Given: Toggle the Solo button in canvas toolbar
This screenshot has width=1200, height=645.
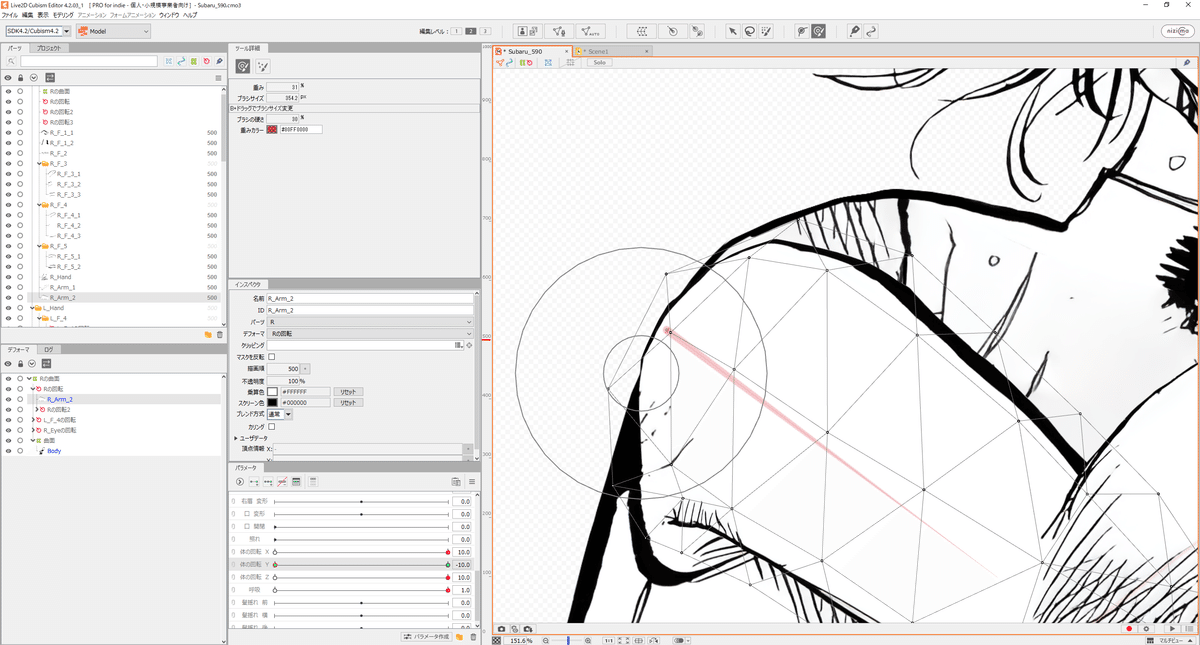Looking at the screenshot, I should coord(599,62).
